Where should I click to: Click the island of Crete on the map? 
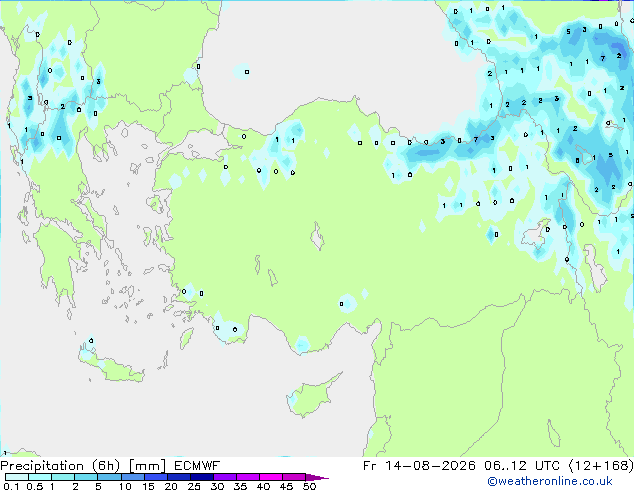110,363
